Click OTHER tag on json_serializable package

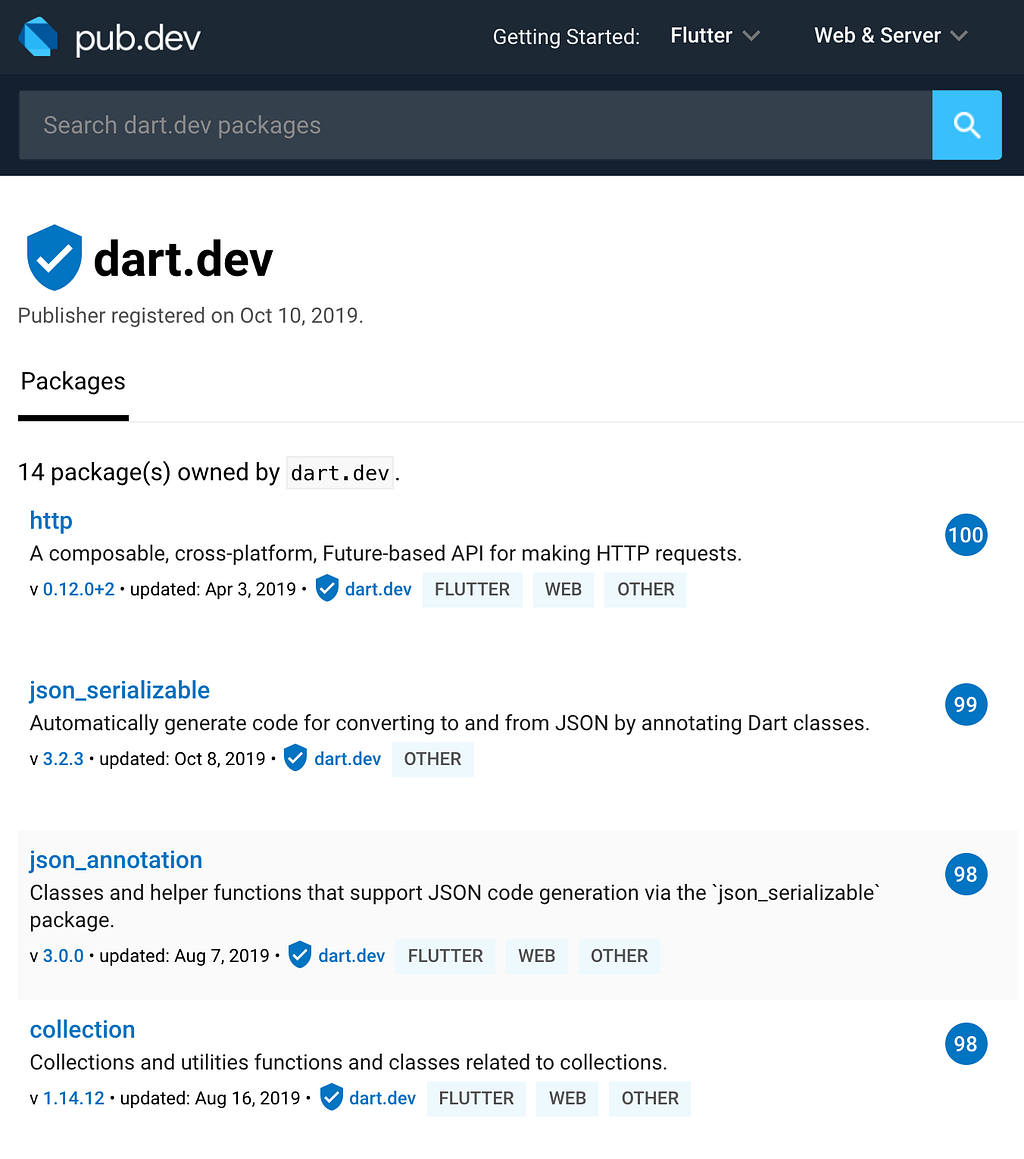(x=433, y=759)
